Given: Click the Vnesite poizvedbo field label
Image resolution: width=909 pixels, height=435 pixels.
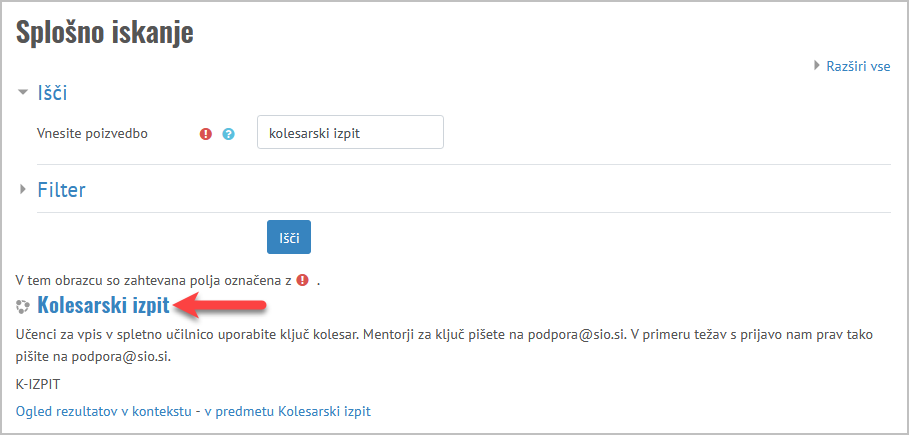Looking at the screenshot, I should (x=92, y=134).
